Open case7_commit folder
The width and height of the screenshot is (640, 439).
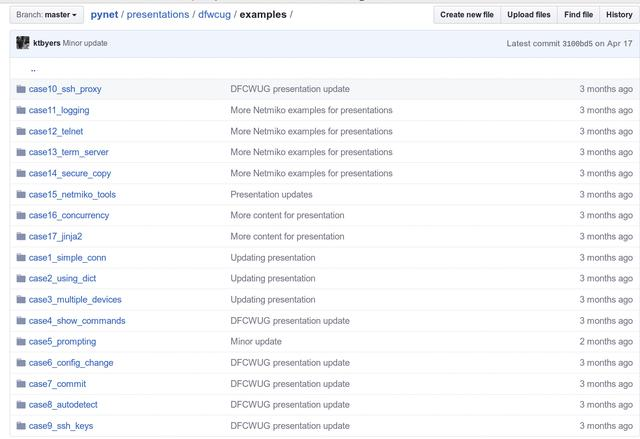[x=58, y=384]
